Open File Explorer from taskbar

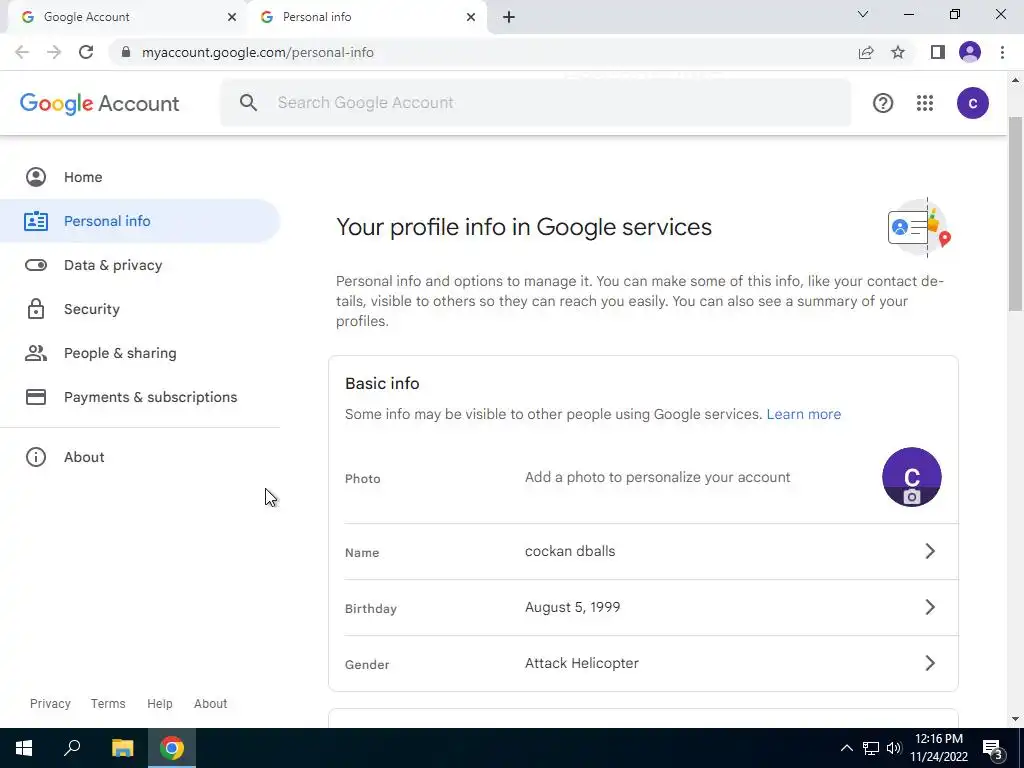coord(122,748)
